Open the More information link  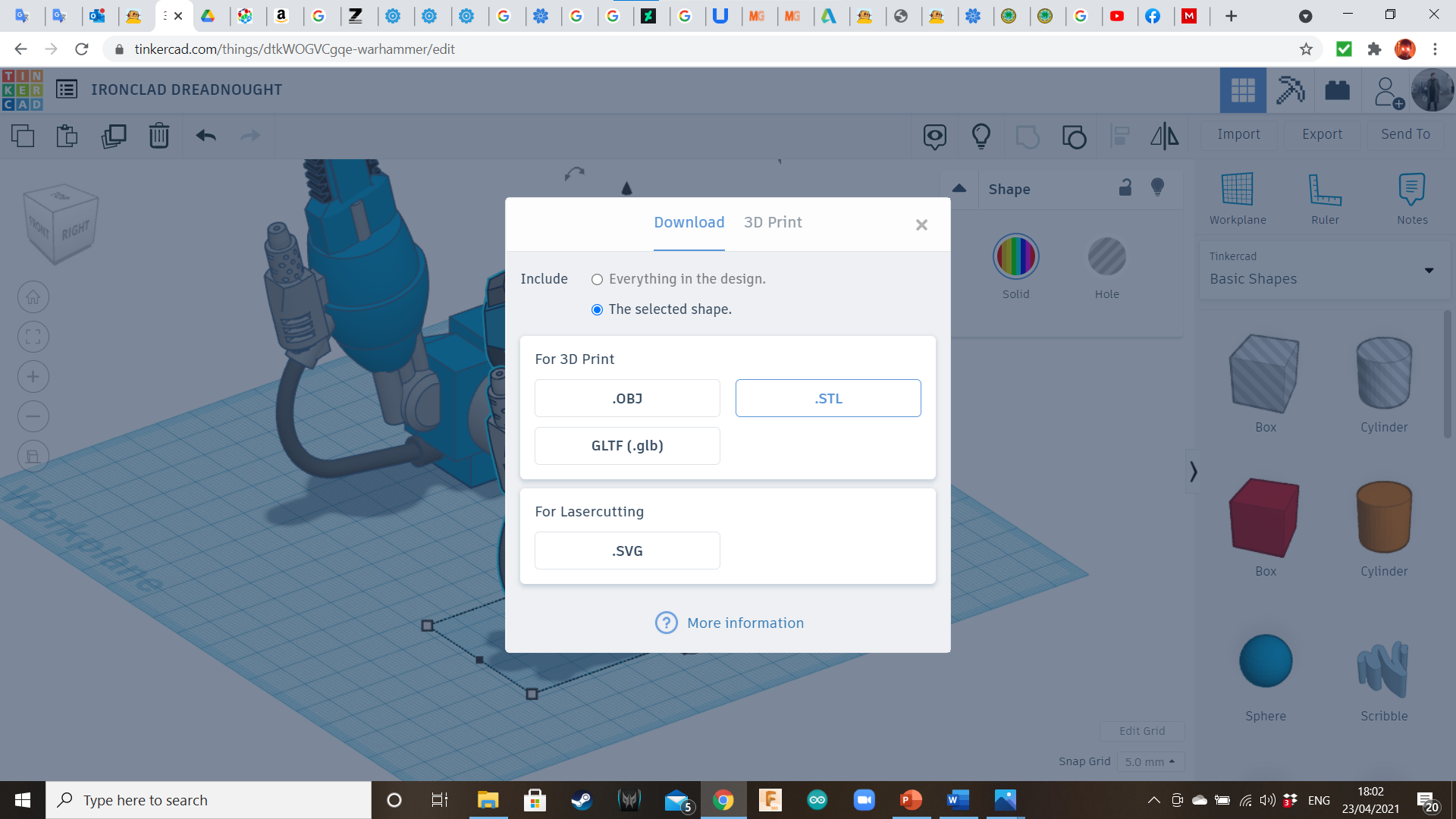[745, 623]
